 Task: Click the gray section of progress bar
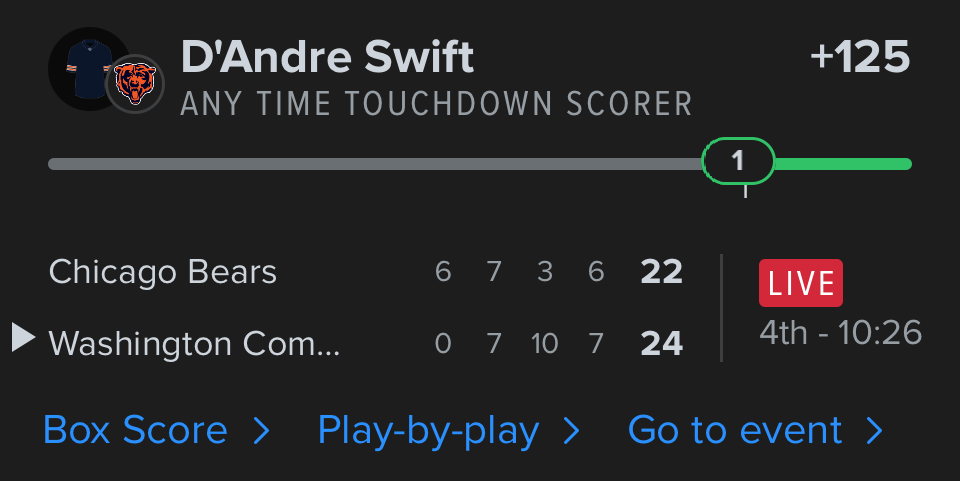point(375,164)
